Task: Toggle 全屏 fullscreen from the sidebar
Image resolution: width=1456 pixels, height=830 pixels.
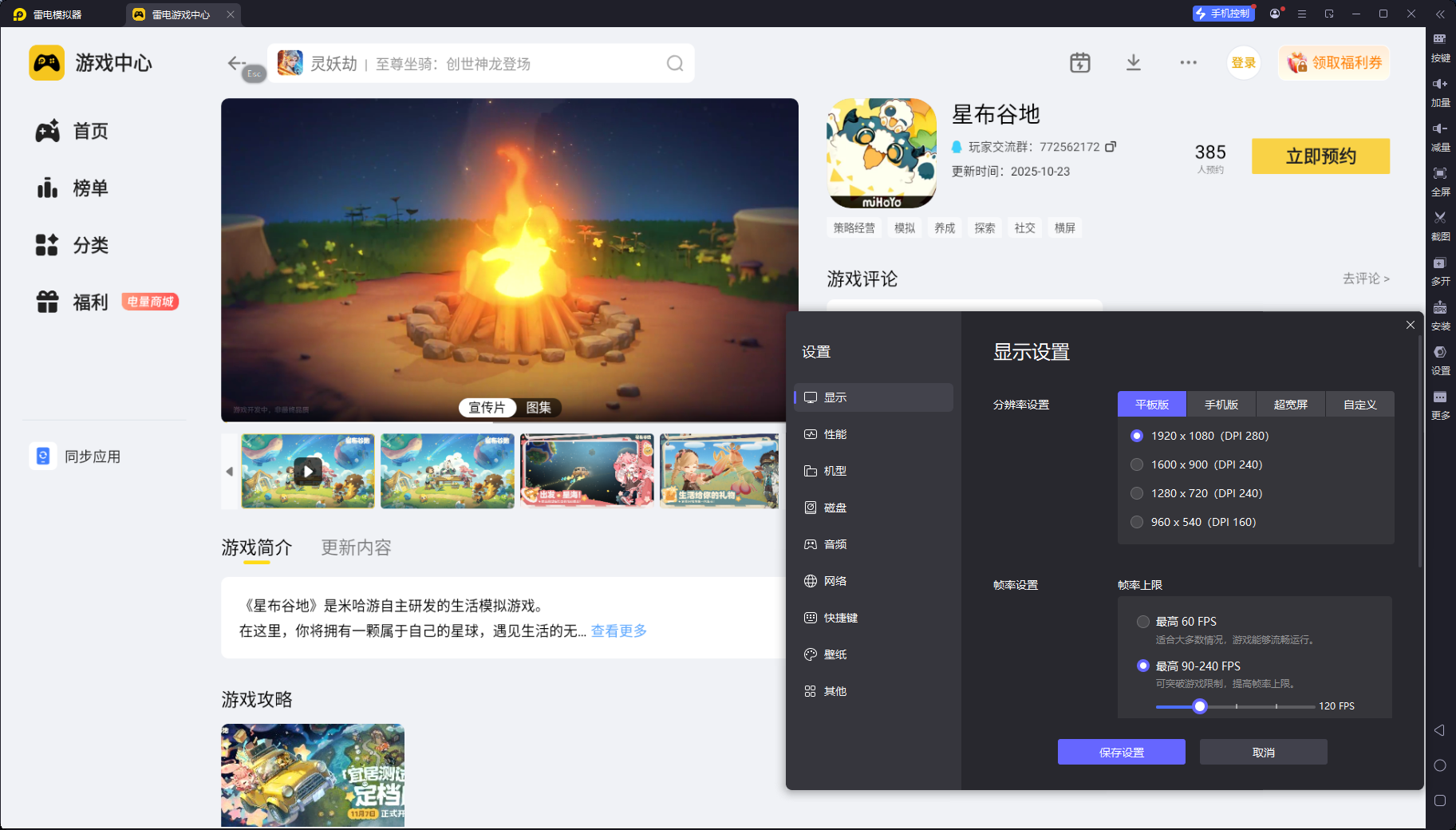Action: point(1440,182)
